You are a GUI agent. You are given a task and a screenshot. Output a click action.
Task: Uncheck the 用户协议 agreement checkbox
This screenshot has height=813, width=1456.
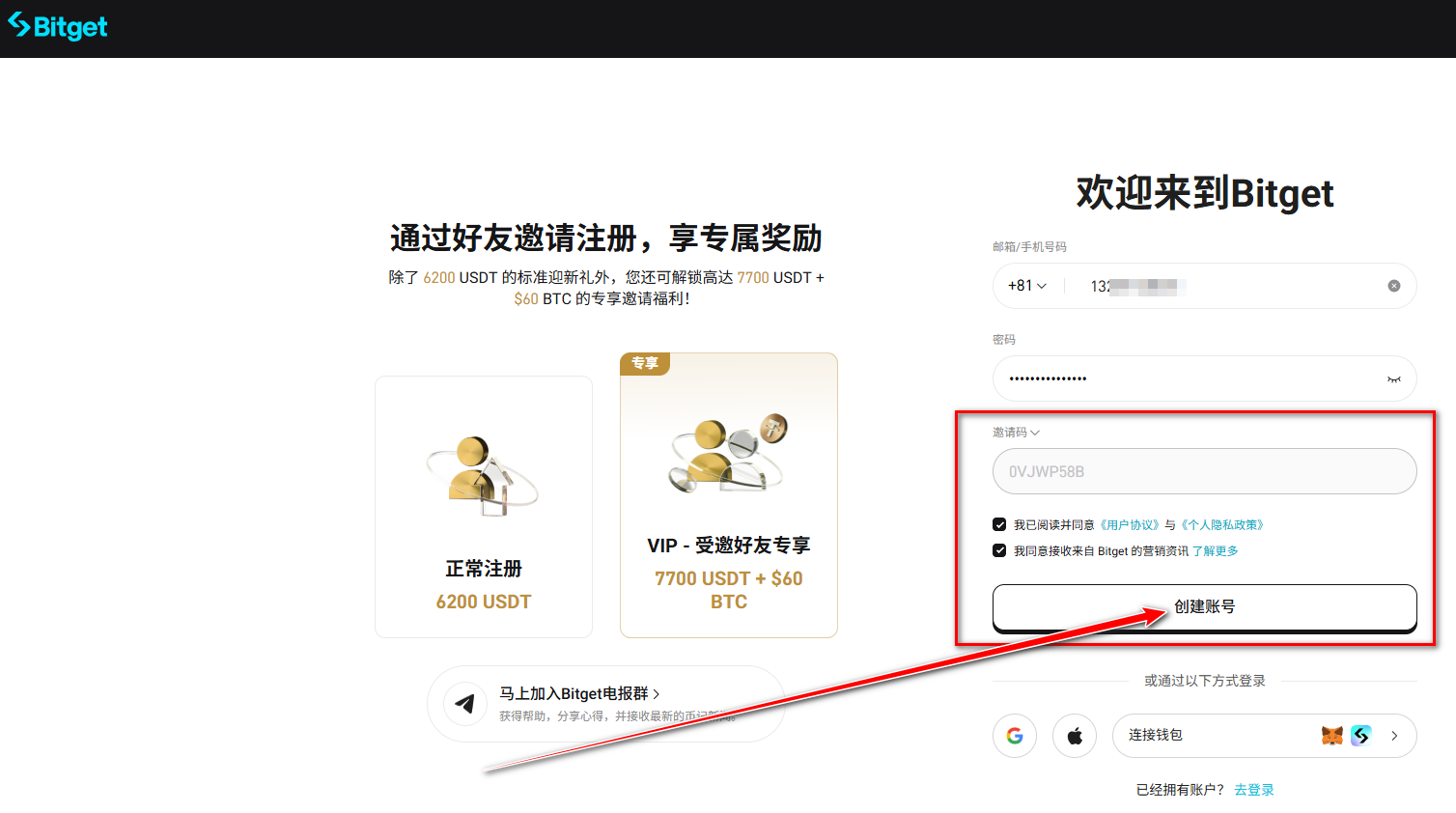click(999, 524)
